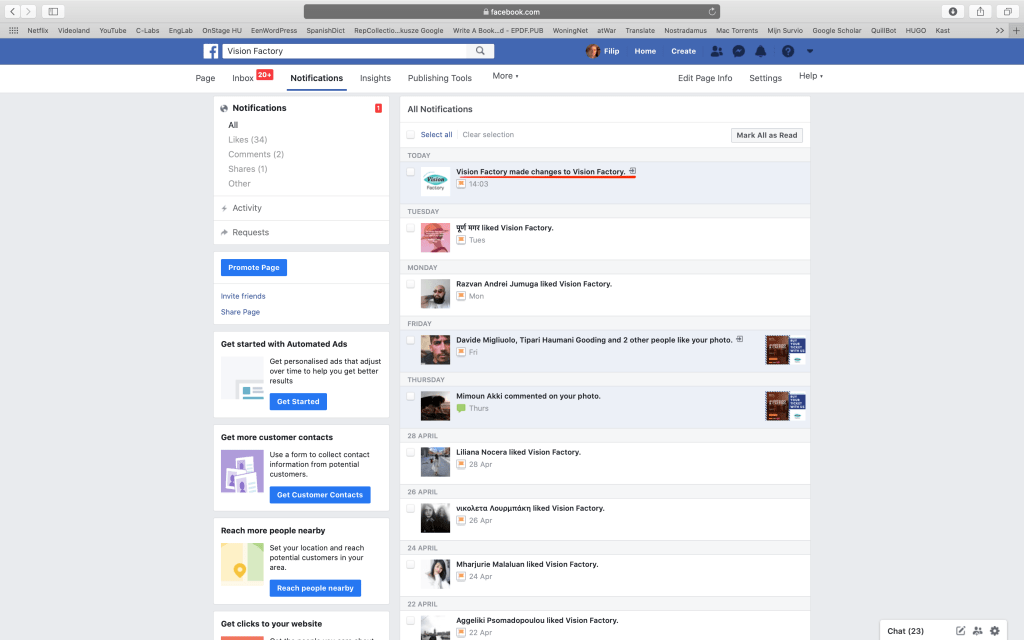The height and width of the screenshot is (640, 1024).
Task: Click the notifications bell icon
Action: coord(761,51)
